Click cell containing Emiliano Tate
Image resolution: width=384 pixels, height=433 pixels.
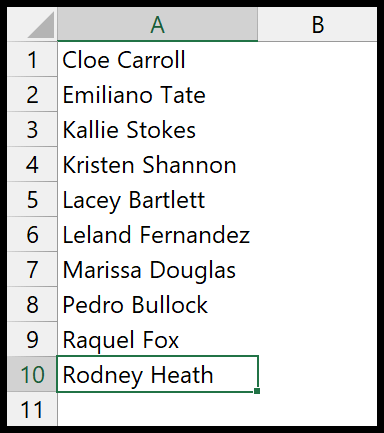[x=157, y=95]
